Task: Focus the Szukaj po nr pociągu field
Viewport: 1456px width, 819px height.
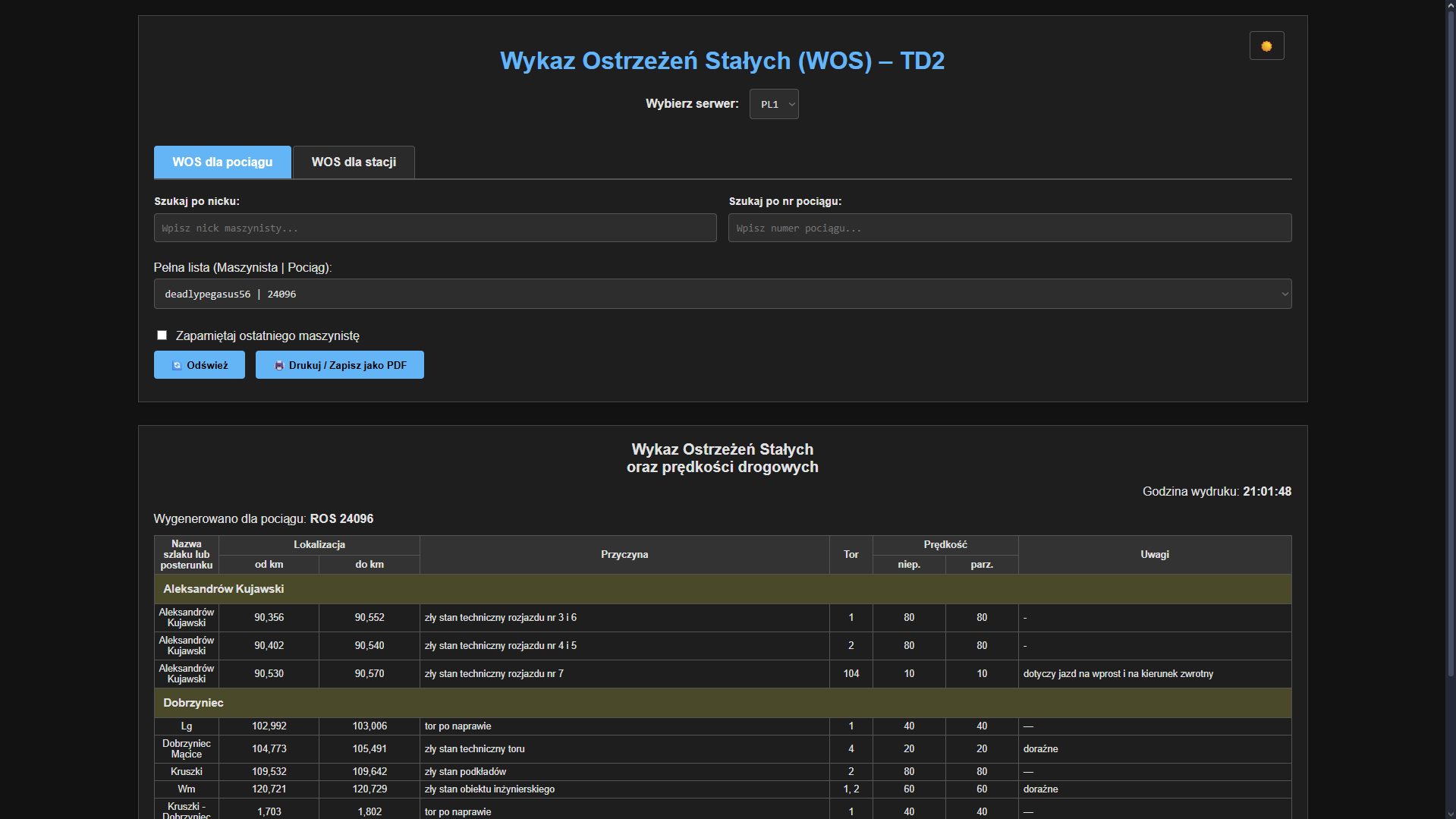Action: [1010, 228]
